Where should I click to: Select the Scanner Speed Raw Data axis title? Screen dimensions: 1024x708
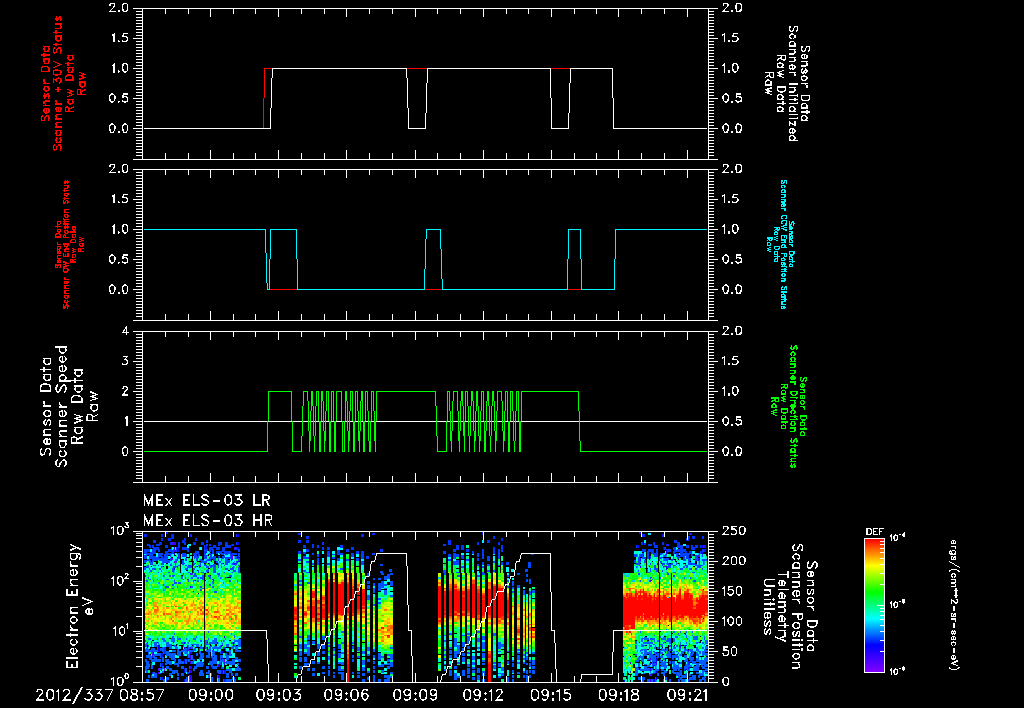pos(69,406)
